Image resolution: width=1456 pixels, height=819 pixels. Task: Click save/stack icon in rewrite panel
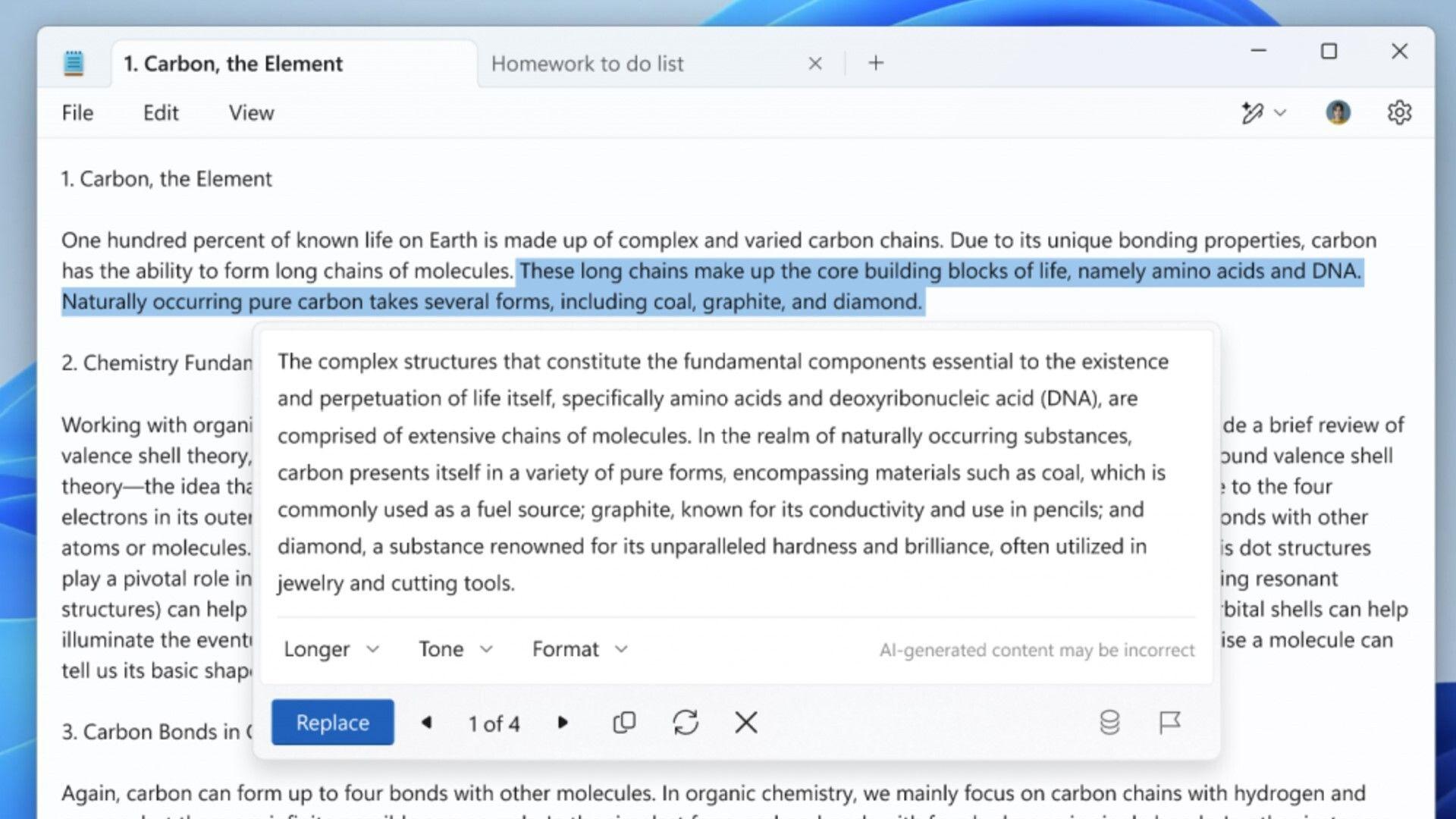tap(1109, 721)
